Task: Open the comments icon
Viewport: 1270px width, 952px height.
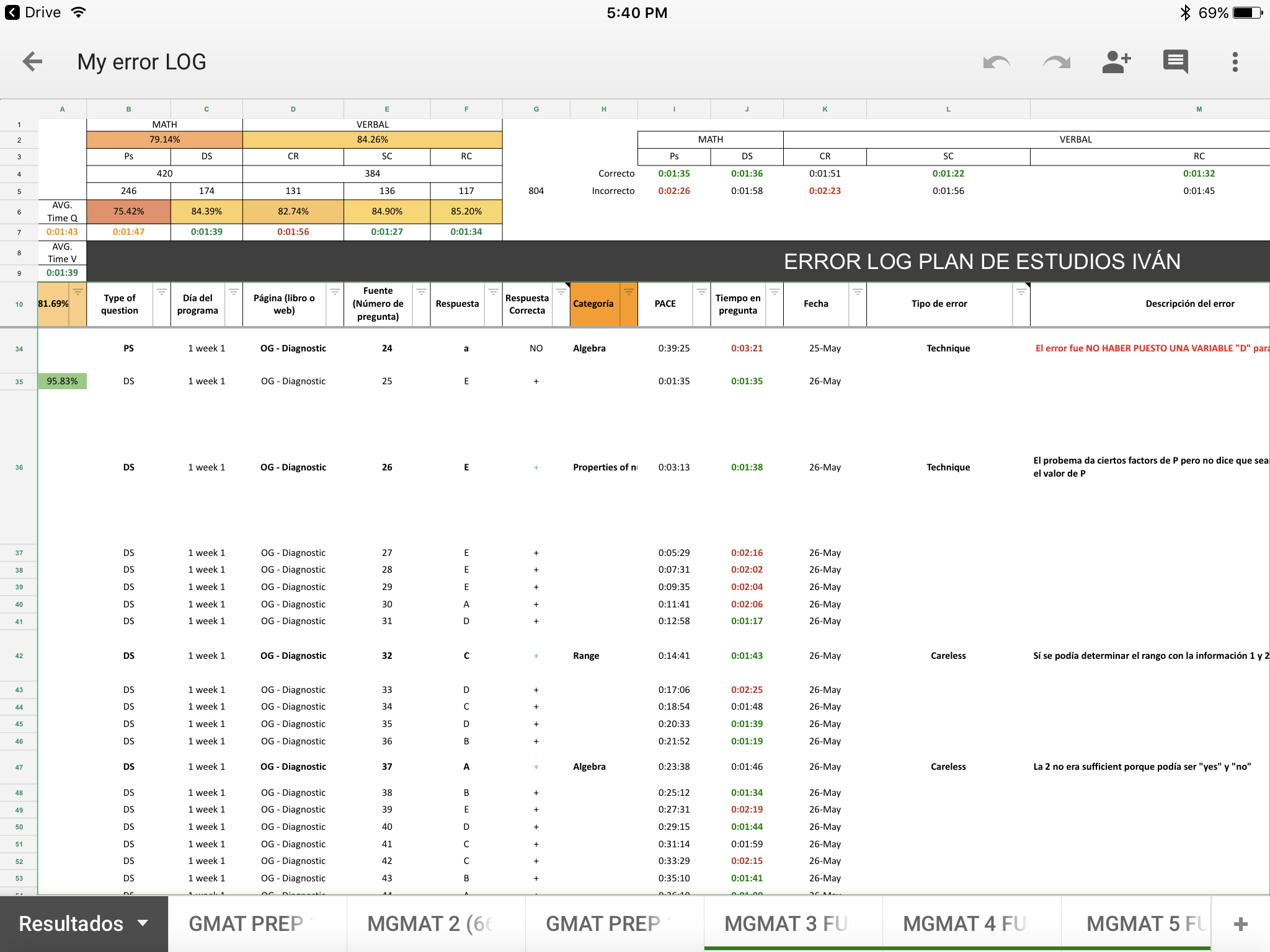Action: (1175, 62)
